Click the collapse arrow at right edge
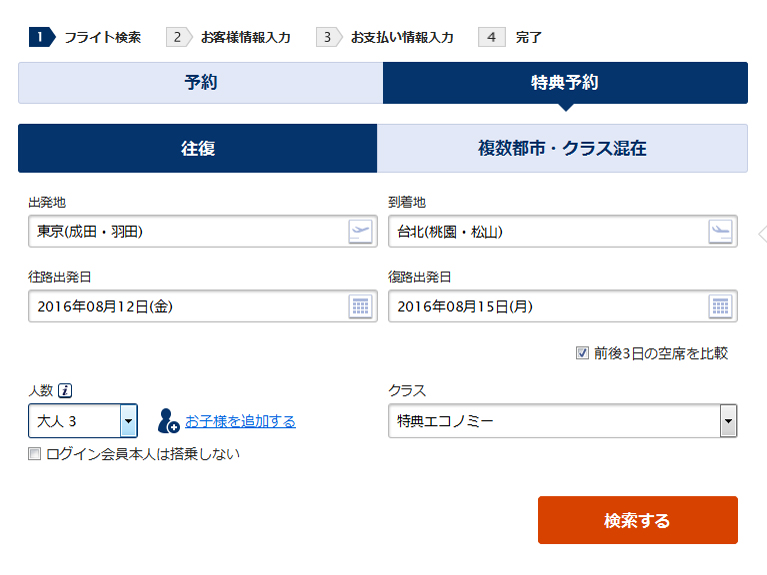The height and width of the screenshot is (575, 767). 761,234
